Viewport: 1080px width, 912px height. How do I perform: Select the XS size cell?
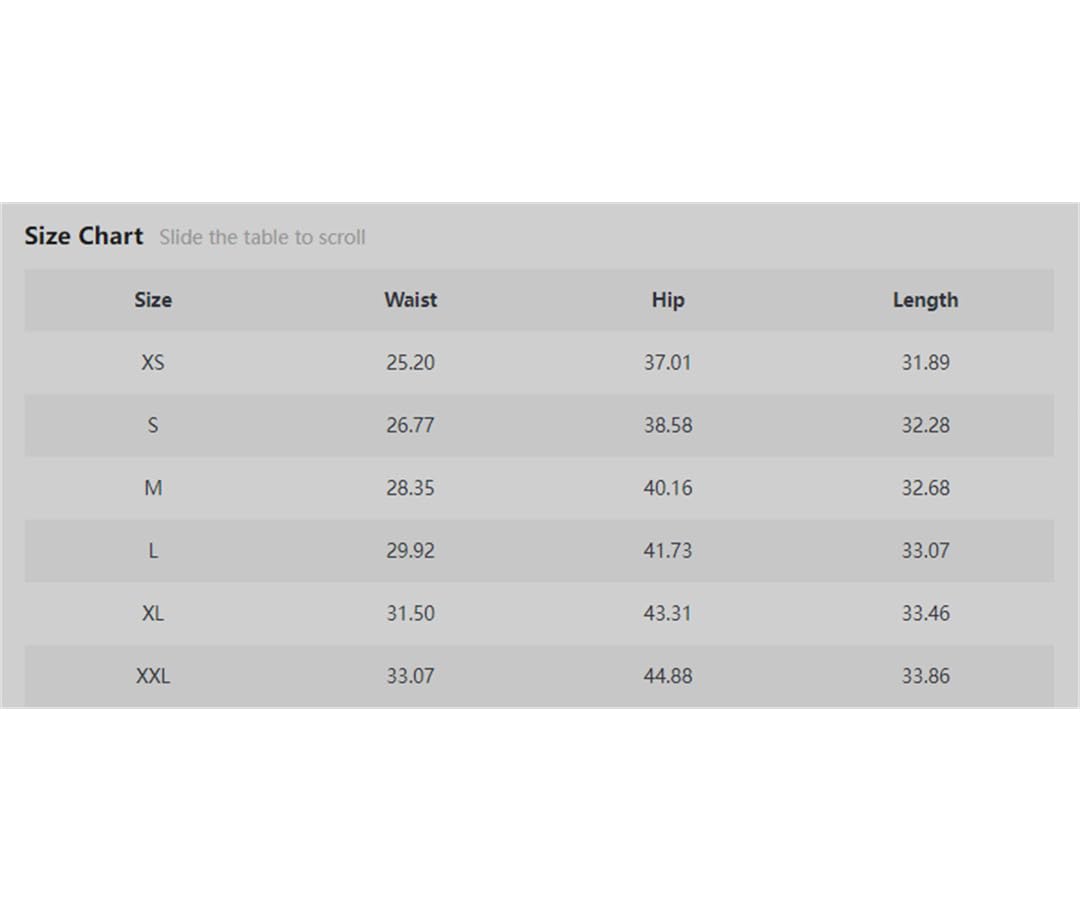153,362
